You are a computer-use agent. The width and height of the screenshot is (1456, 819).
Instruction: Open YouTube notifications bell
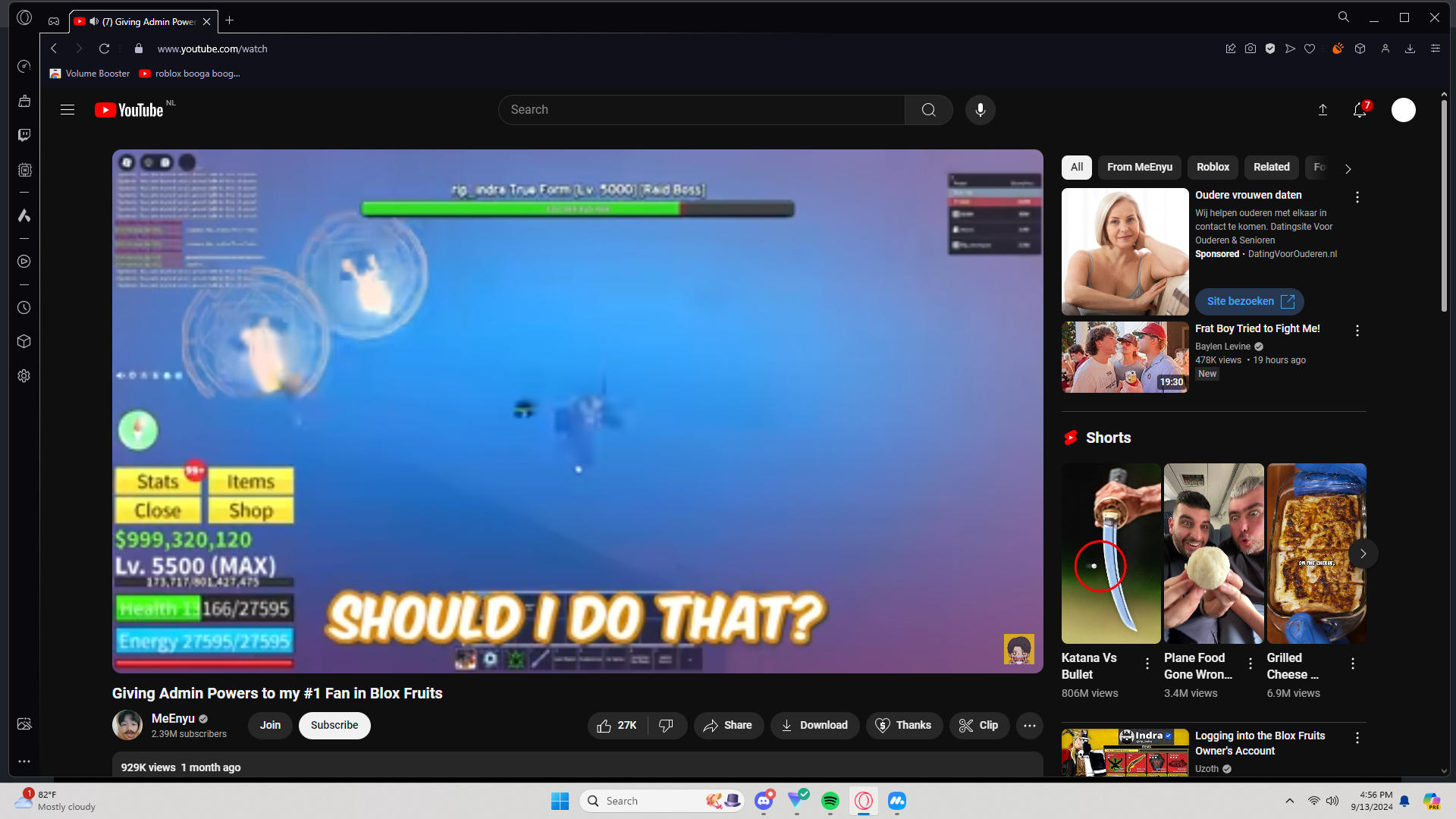tap(1360, 110)
